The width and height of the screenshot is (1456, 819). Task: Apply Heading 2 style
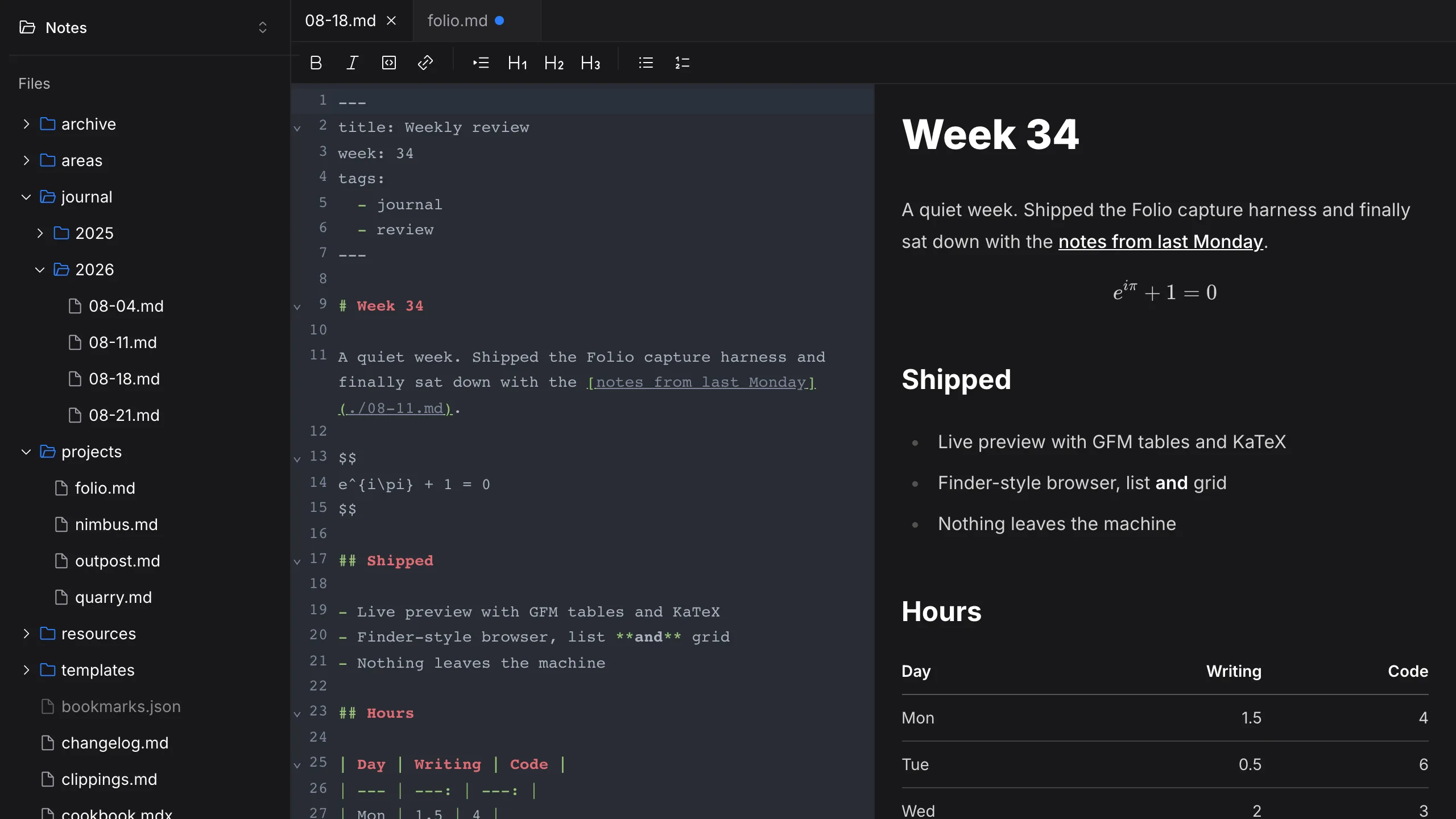[x=553, y=63]
